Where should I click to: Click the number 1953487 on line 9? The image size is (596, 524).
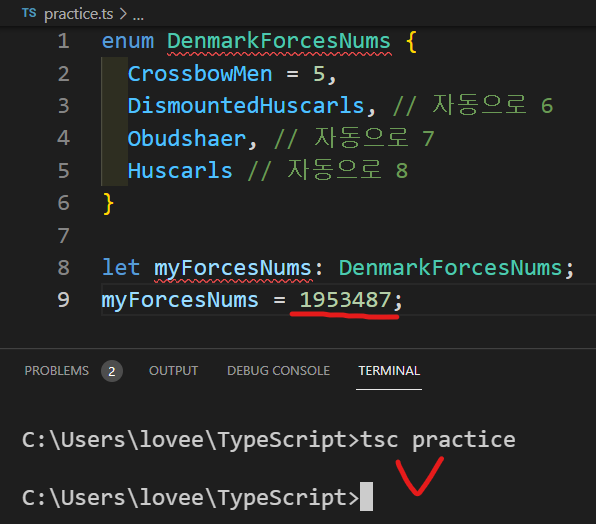tap(346, 300)
